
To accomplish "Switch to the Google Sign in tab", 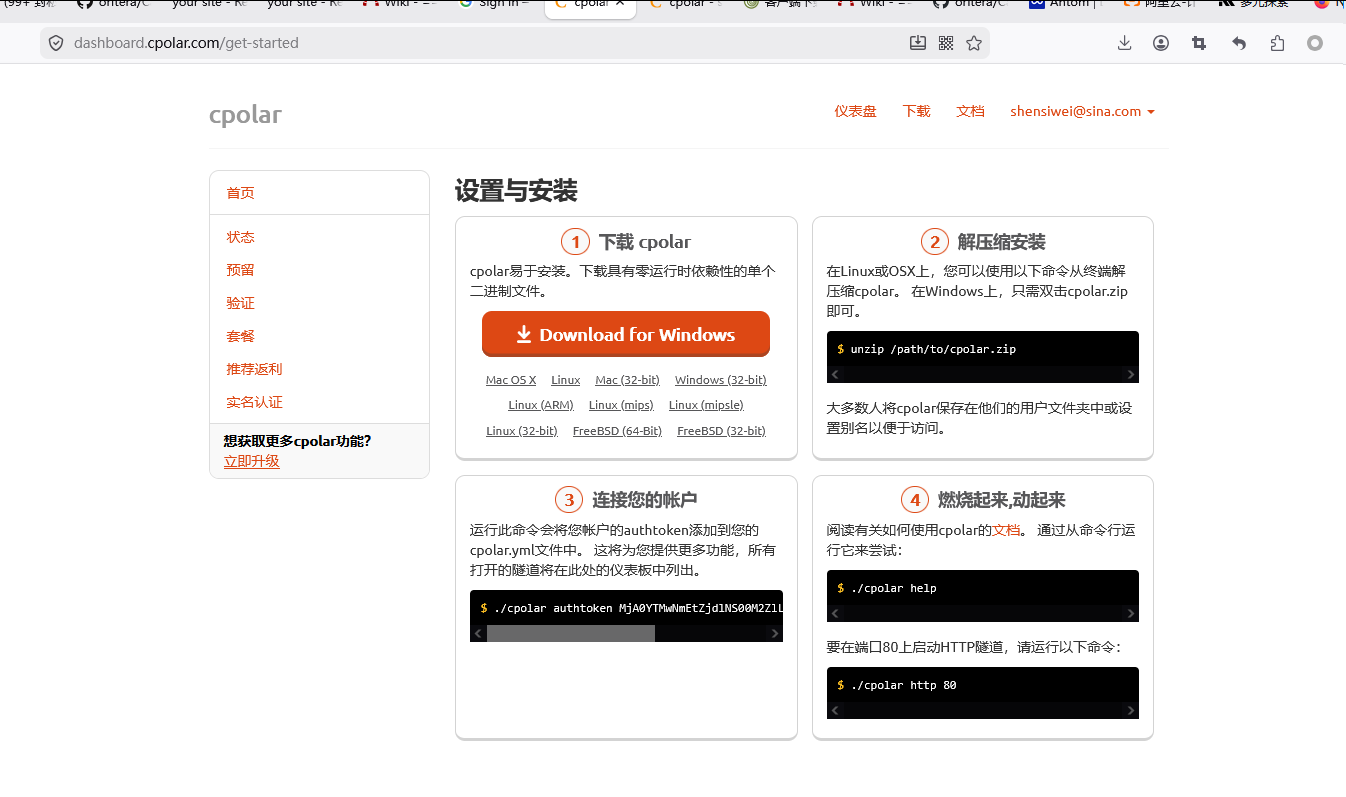I will point(493,4).
